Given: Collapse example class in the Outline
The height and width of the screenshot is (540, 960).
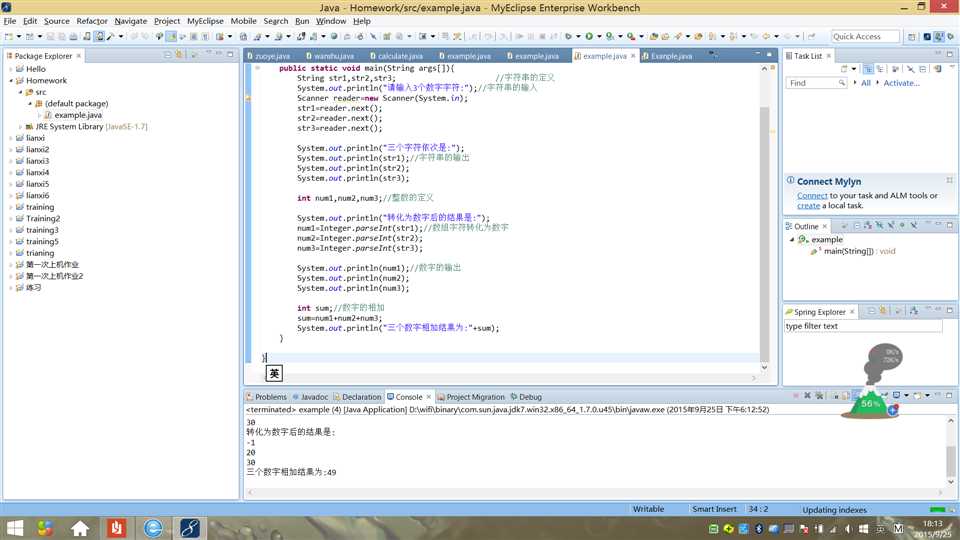Looking at the screenshot, I should click(792, 239).
